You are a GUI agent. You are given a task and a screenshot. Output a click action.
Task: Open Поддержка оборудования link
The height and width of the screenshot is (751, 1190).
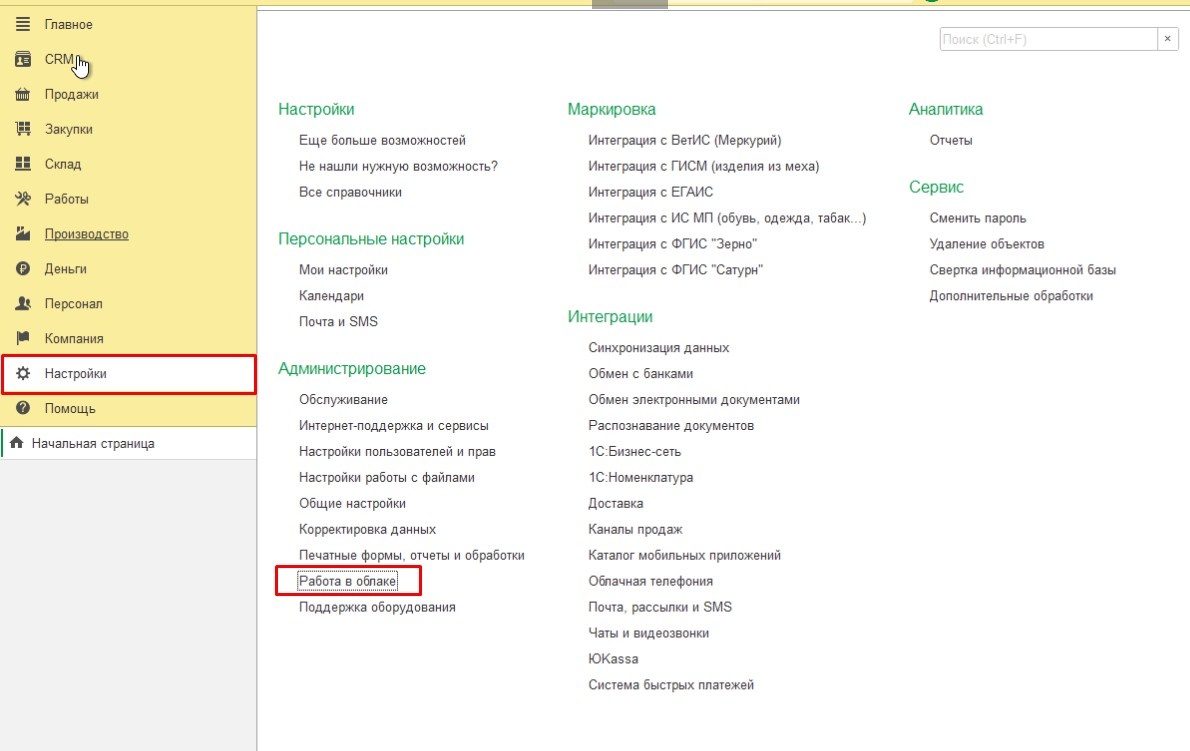click(377, 607)
